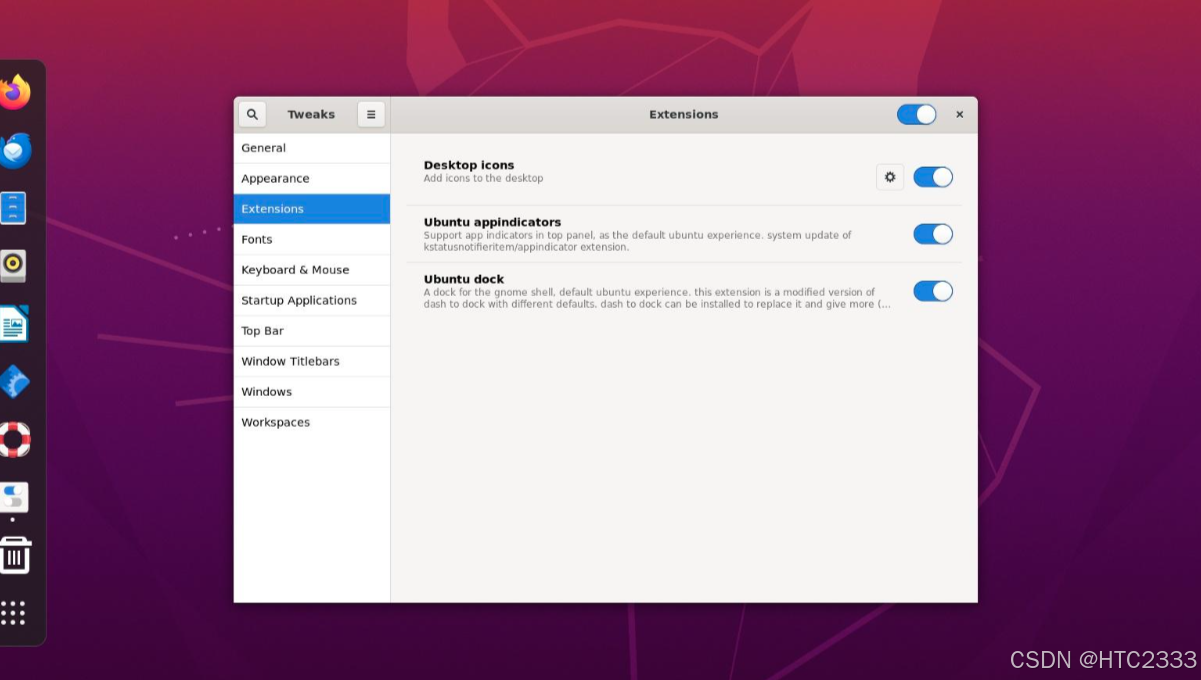This screenshot has width=1201, height=680.
Task: Open Desktop icons extension settings gear
Action: tap(889, 177)
